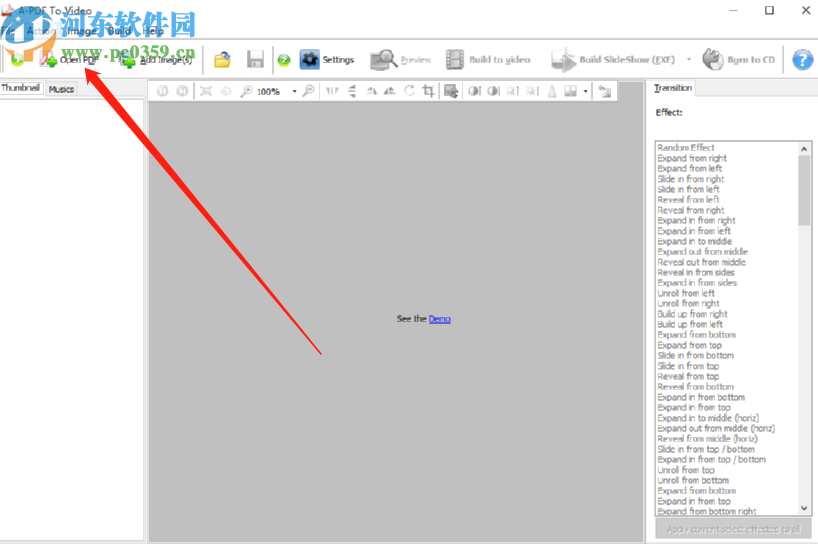
Task: Click the fit-to-window icon
Action: point(206,91)
